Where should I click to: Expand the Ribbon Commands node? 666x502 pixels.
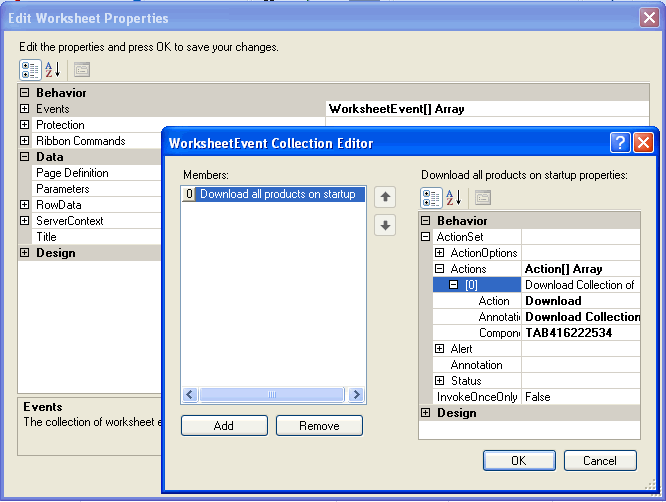pos(25,140)
